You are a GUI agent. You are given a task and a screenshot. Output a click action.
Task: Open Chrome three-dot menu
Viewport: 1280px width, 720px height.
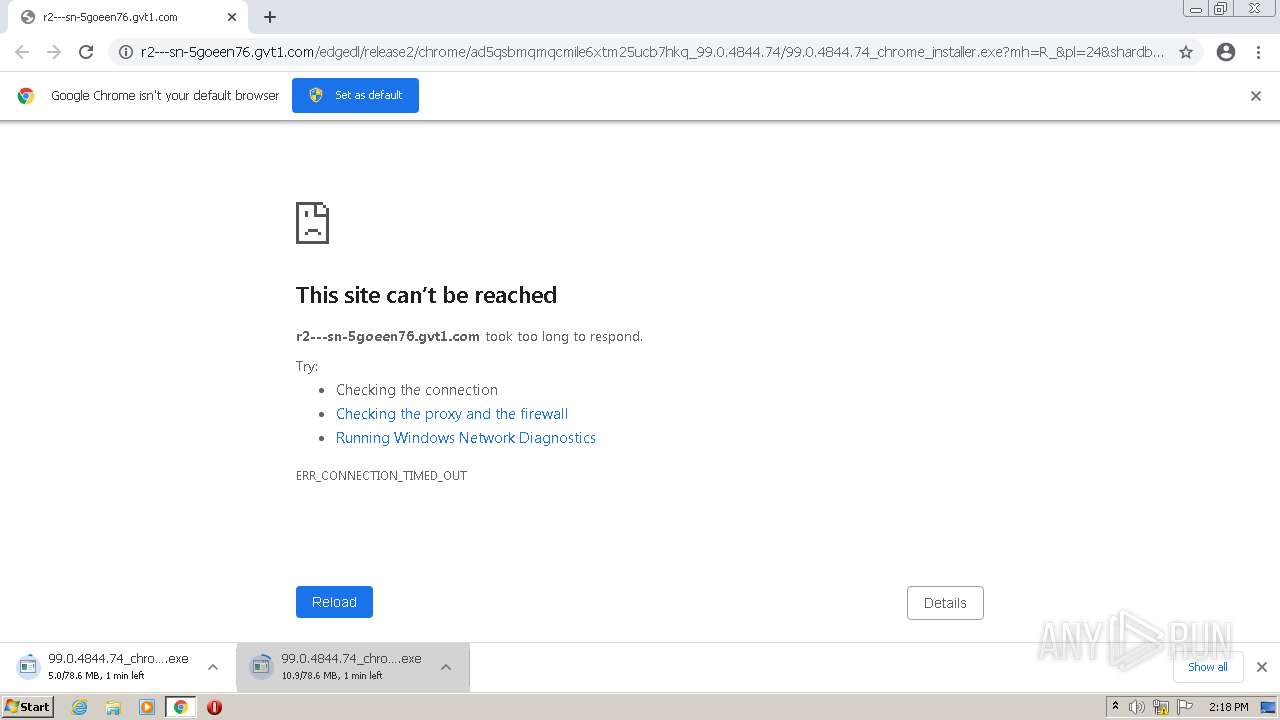(1259, 52)
